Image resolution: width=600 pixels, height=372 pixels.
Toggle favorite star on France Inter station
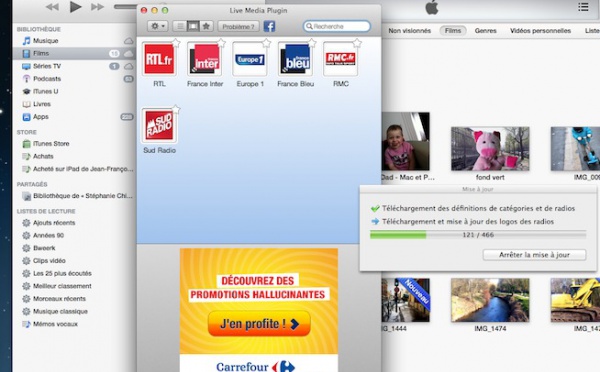click(x=221, y=43)
